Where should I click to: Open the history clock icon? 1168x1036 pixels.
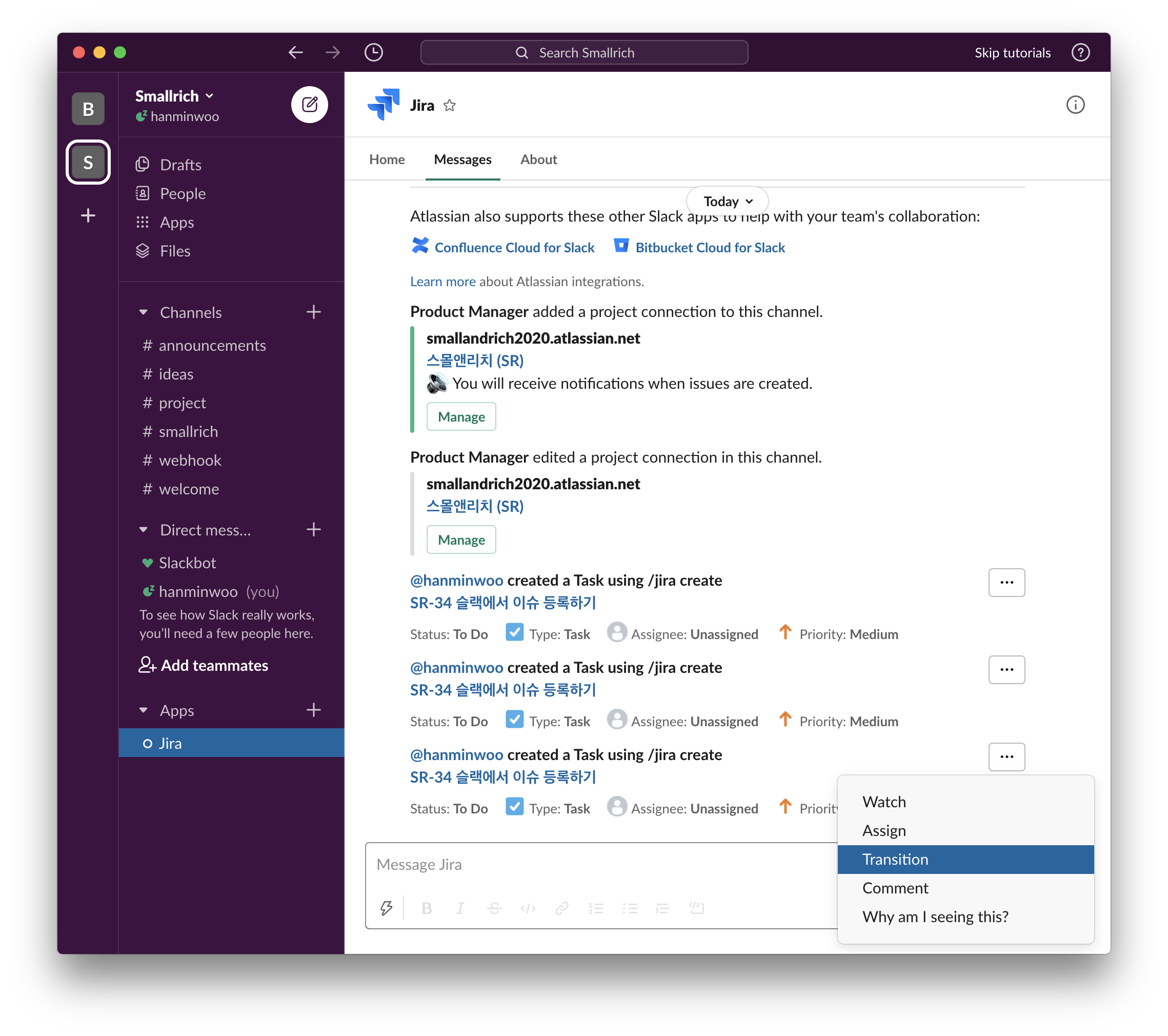click(x=373, y=53)
